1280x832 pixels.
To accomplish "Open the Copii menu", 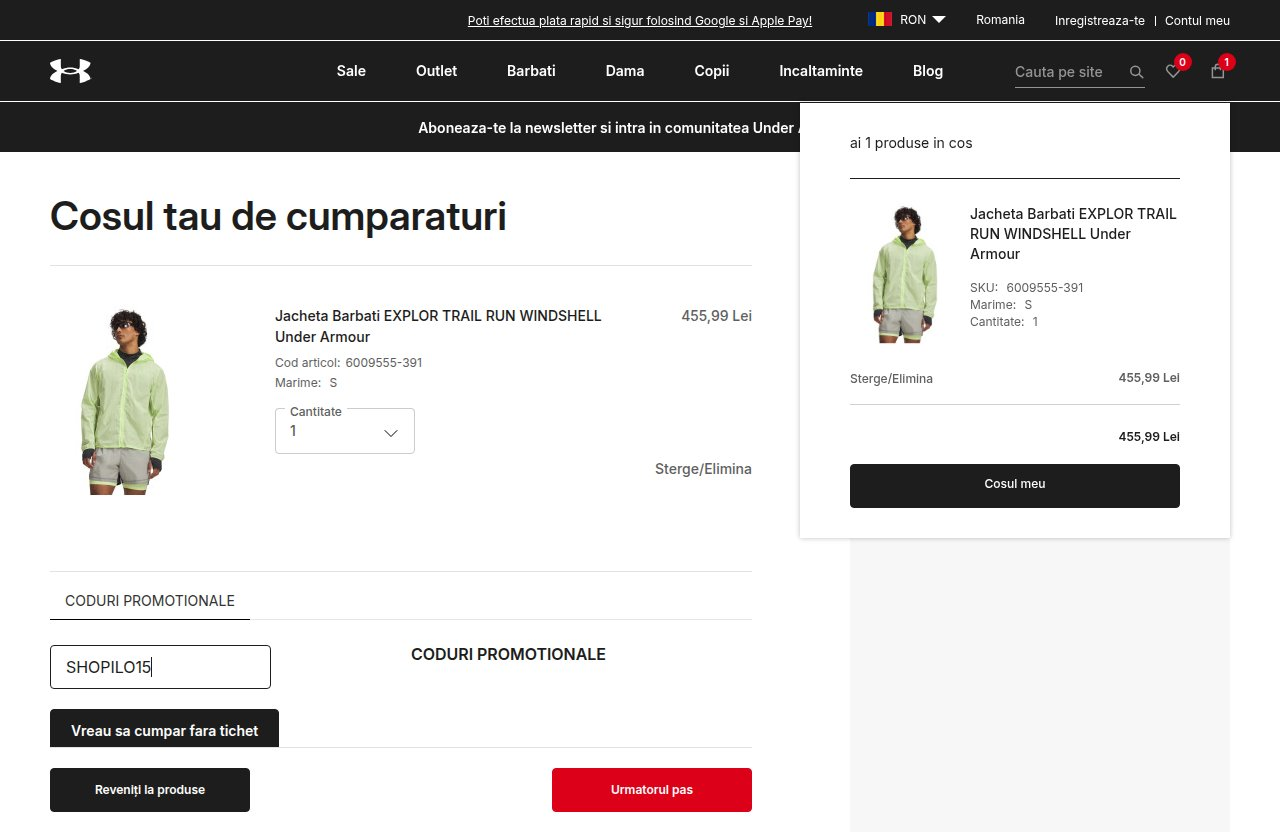I will tap(712, 71).
